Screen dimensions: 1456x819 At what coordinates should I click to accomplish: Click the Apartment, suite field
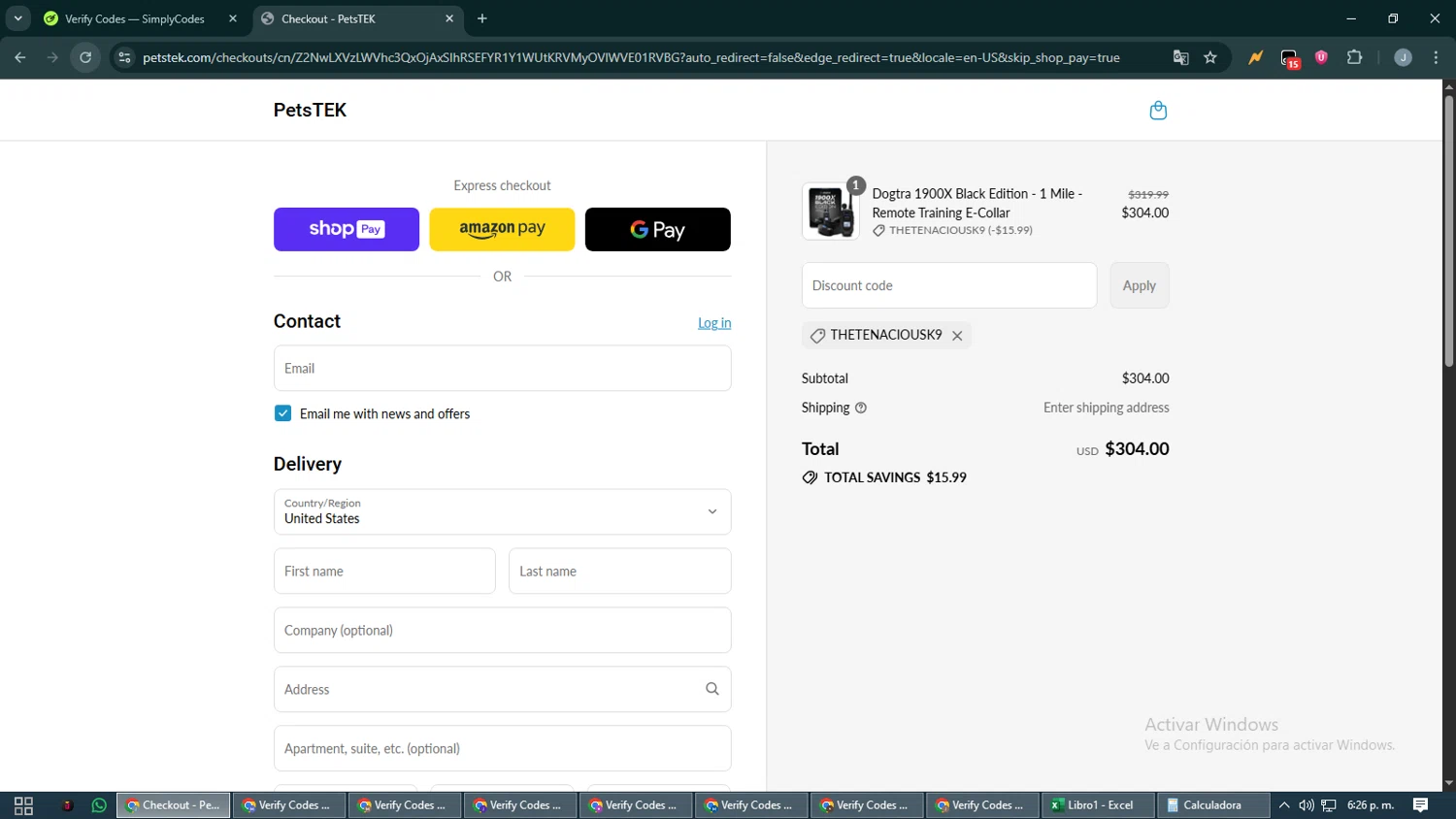(x=502, y=748)
